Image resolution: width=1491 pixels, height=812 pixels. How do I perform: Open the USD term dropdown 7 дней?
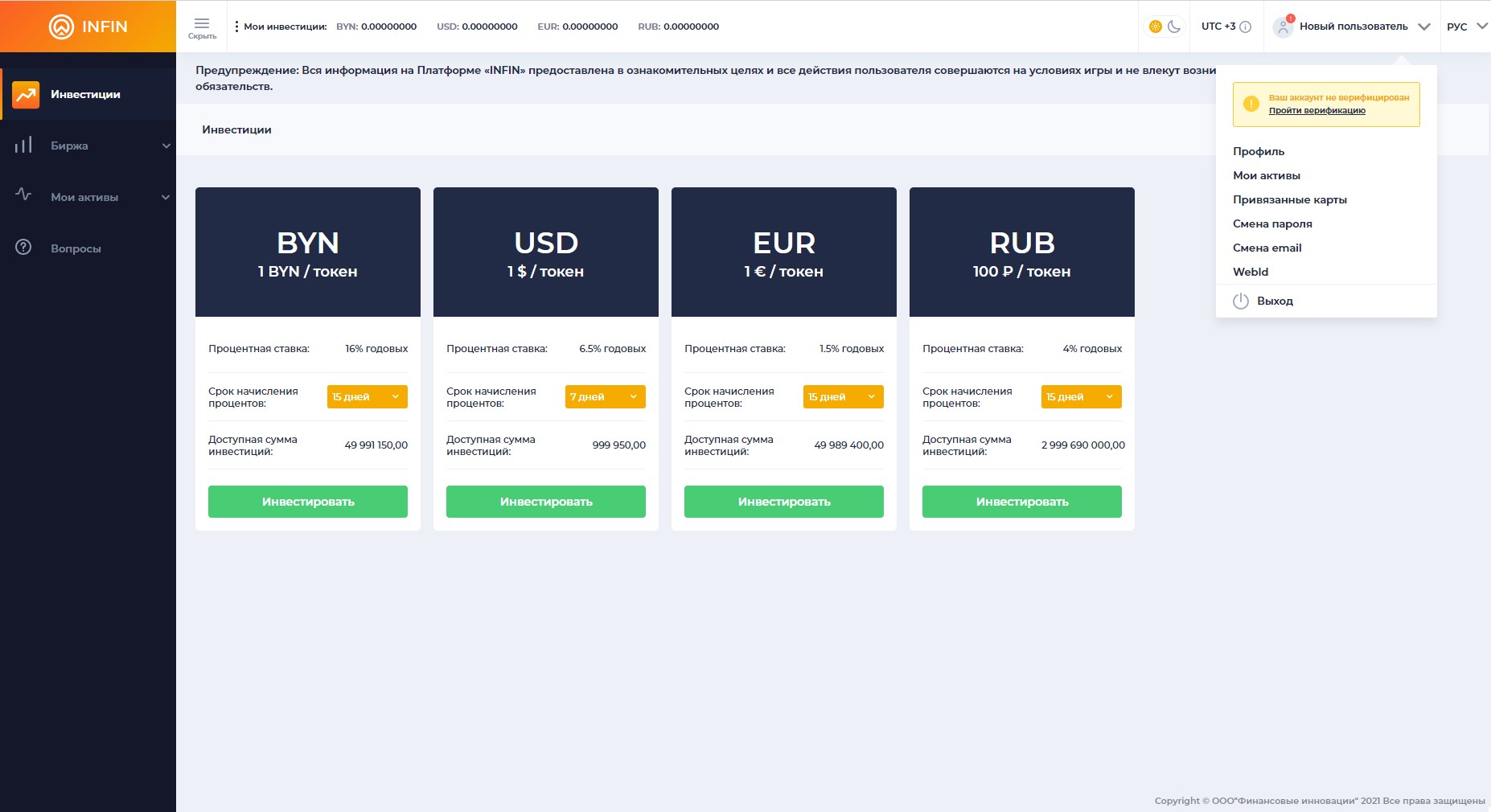pyautogui.click(x=606, y=397)
